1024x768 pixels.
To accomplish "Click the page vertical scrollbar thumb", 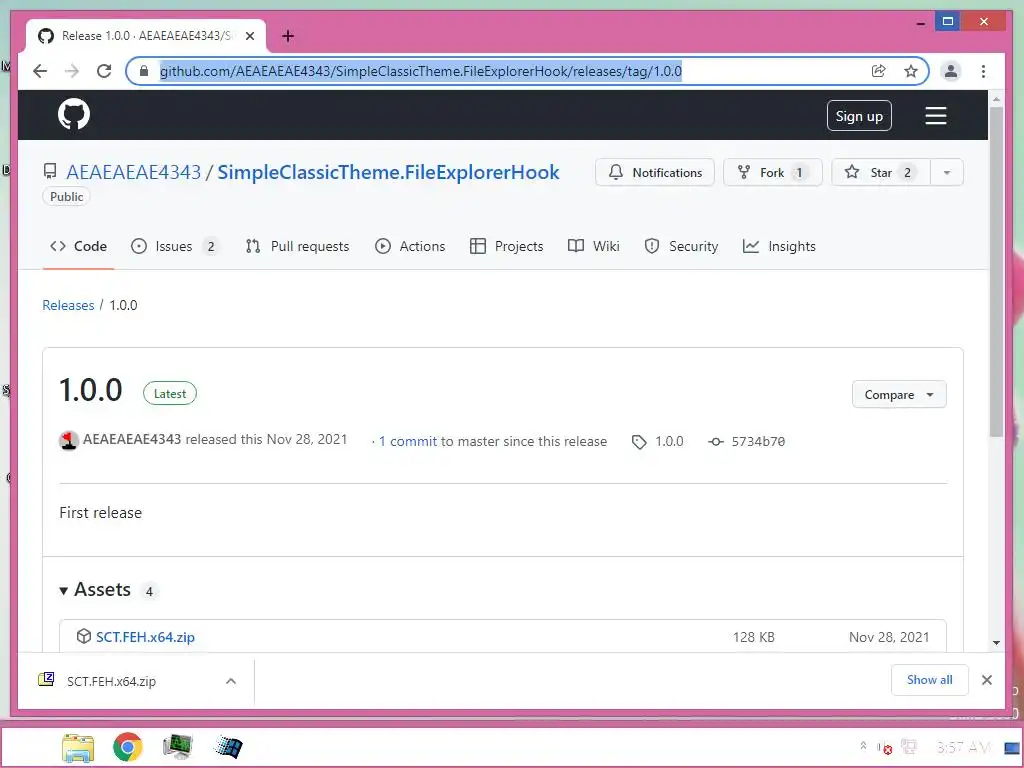I will click(x=996, y=272).
